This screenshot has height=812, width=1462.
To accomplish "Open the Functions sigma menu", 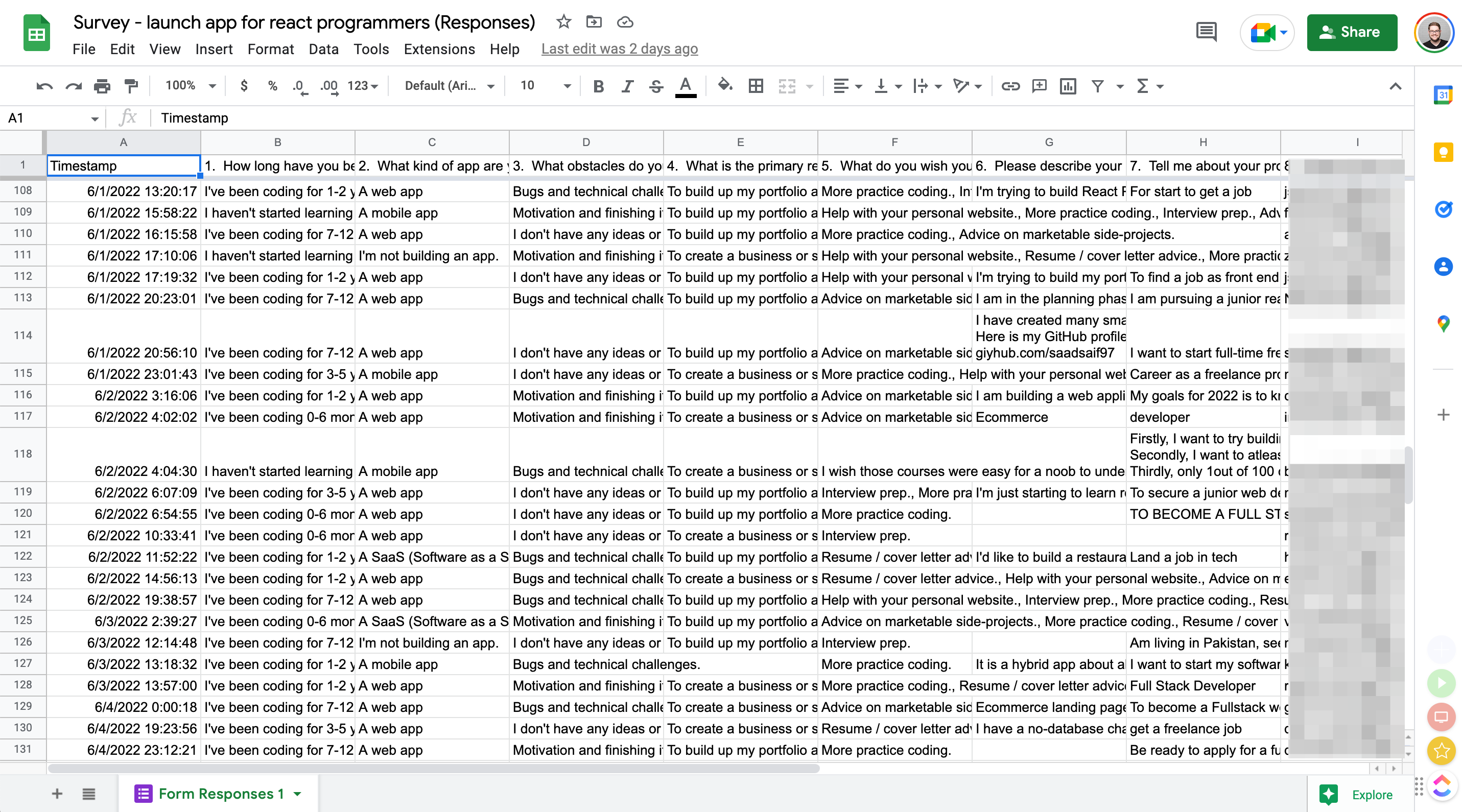I will click(x=1149, y=86).
